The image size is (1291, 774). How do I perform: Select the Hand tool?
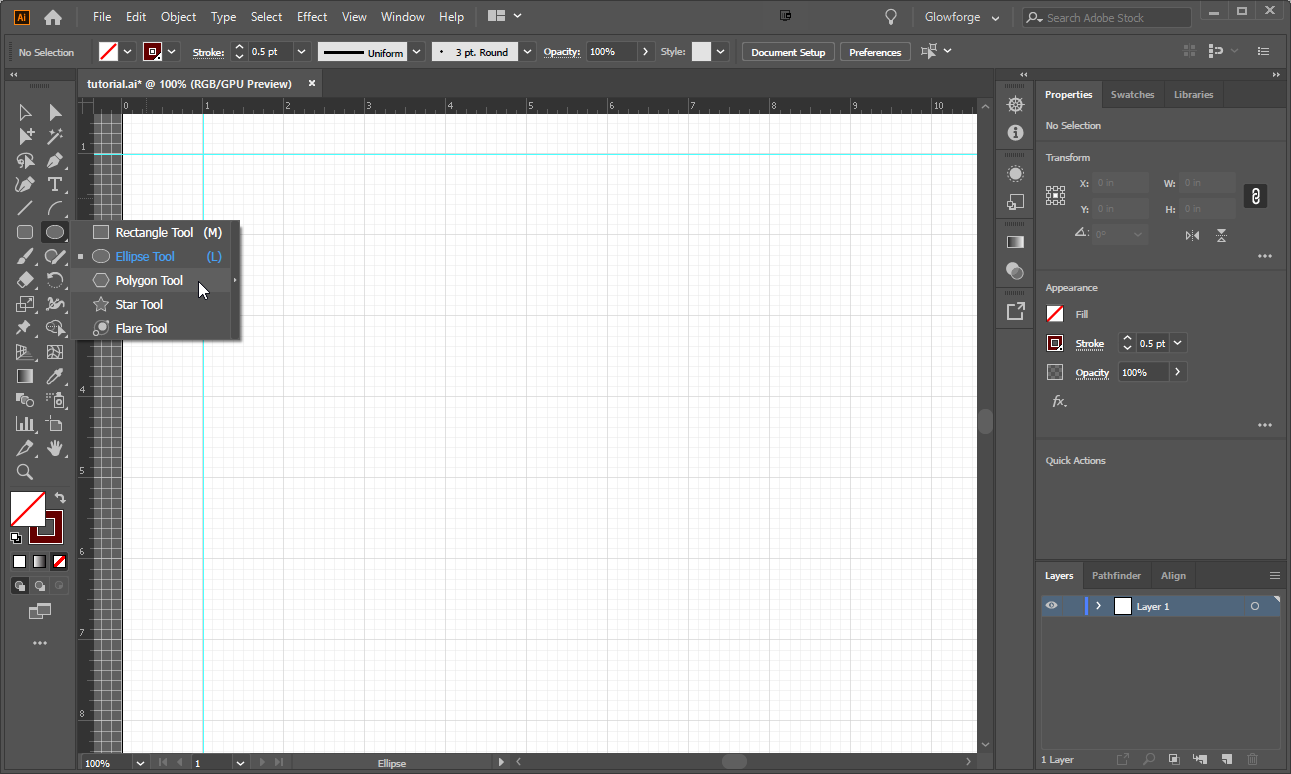55,448
